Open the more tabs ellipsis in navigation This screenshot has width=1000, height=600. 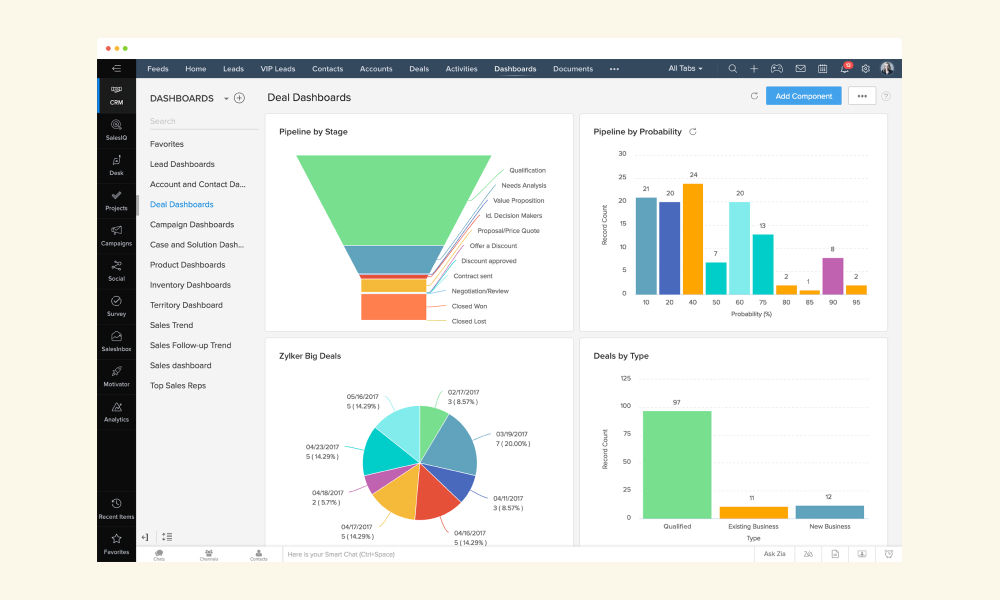[x=614, y=69]
